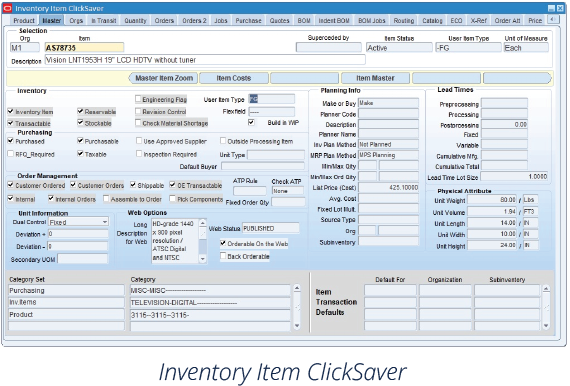
Task: Toggle Orderable On the Web checkbox
Action: coord(223,243)
